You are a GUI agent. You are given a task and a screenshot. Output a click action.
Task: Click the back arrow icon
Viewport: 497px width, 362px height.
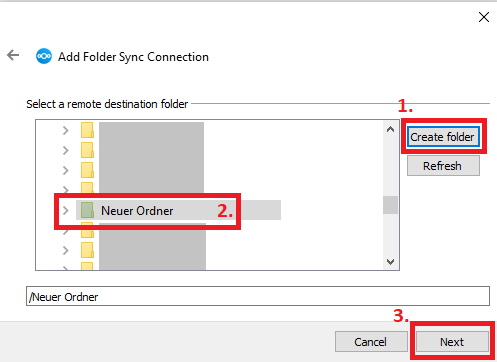13,55
